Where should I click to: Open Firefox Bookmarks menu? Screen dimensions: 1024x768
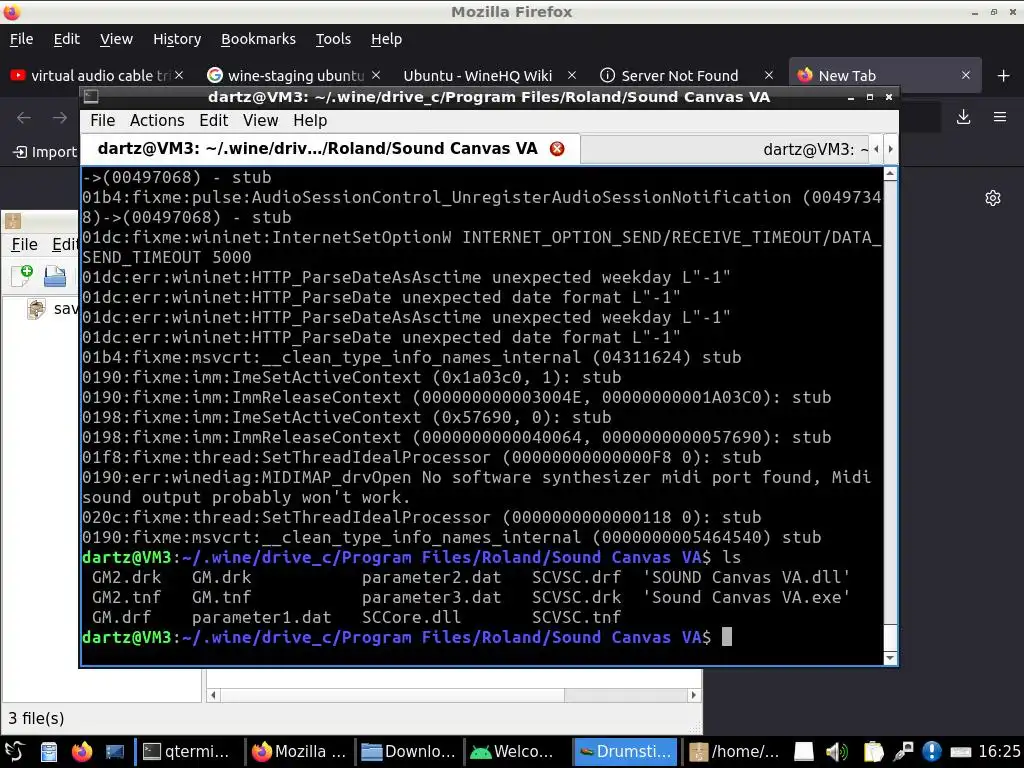coord(258,39)
